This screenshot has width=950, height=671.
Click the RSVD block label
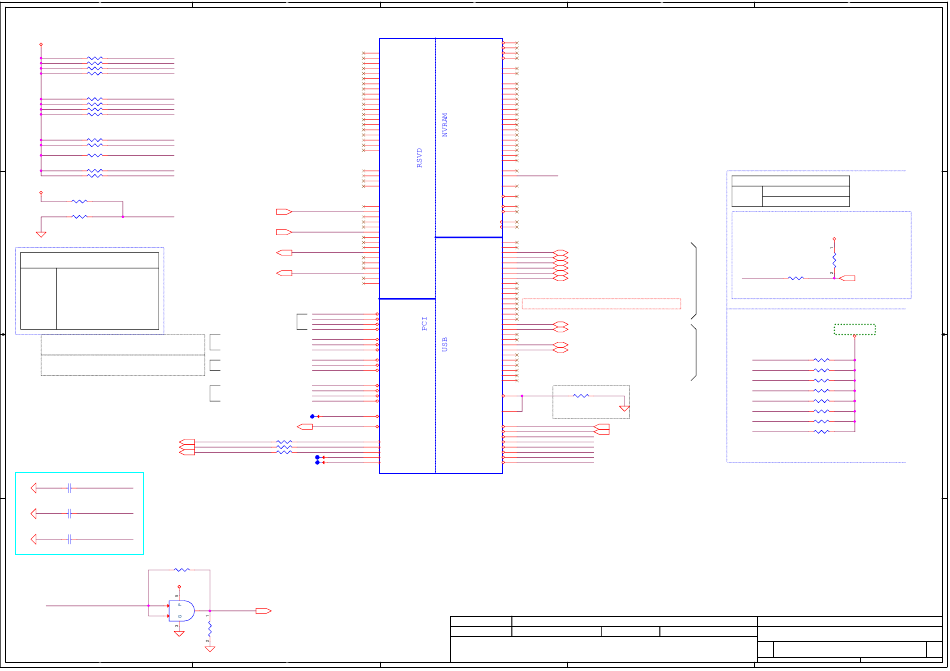click(x=419, y=157)
